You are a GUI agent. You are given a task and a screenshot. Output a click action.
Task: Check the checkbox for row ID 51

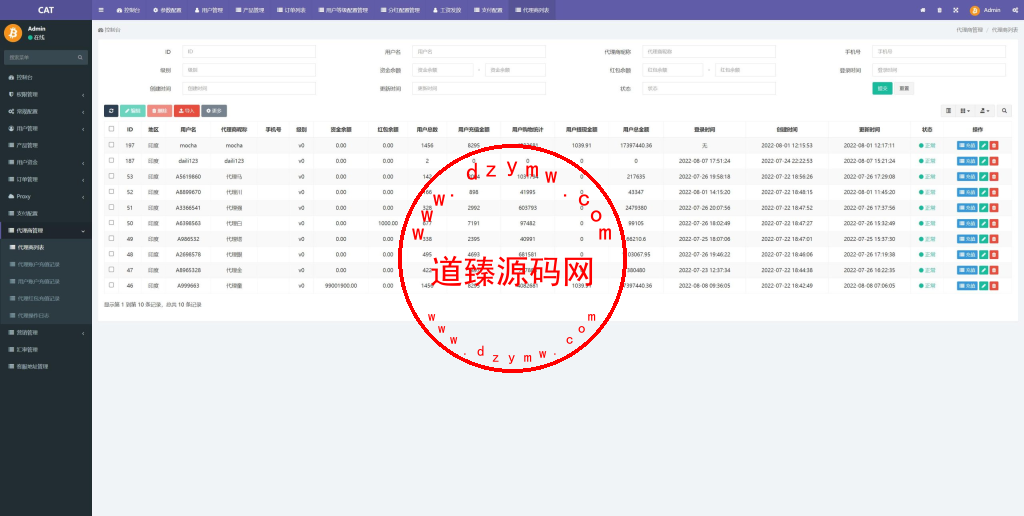[x=111, y=208]
